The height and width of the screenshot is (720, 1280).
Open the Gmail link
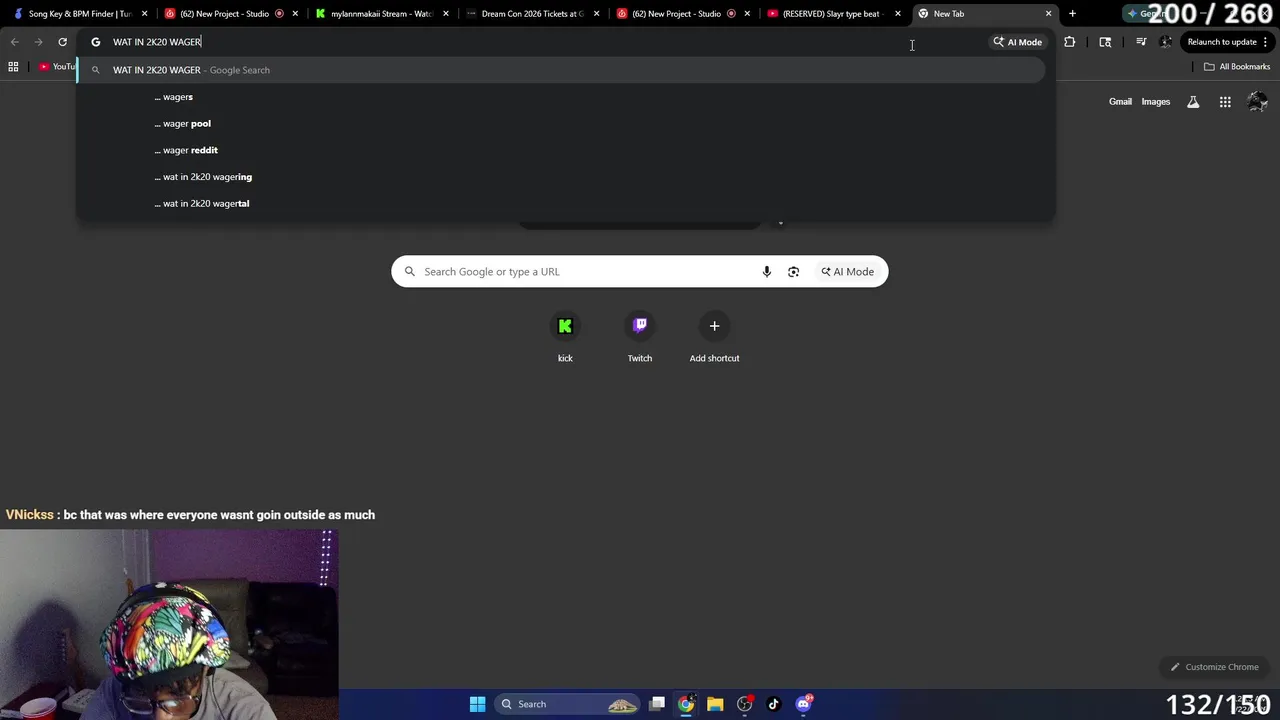[1120, 102]
